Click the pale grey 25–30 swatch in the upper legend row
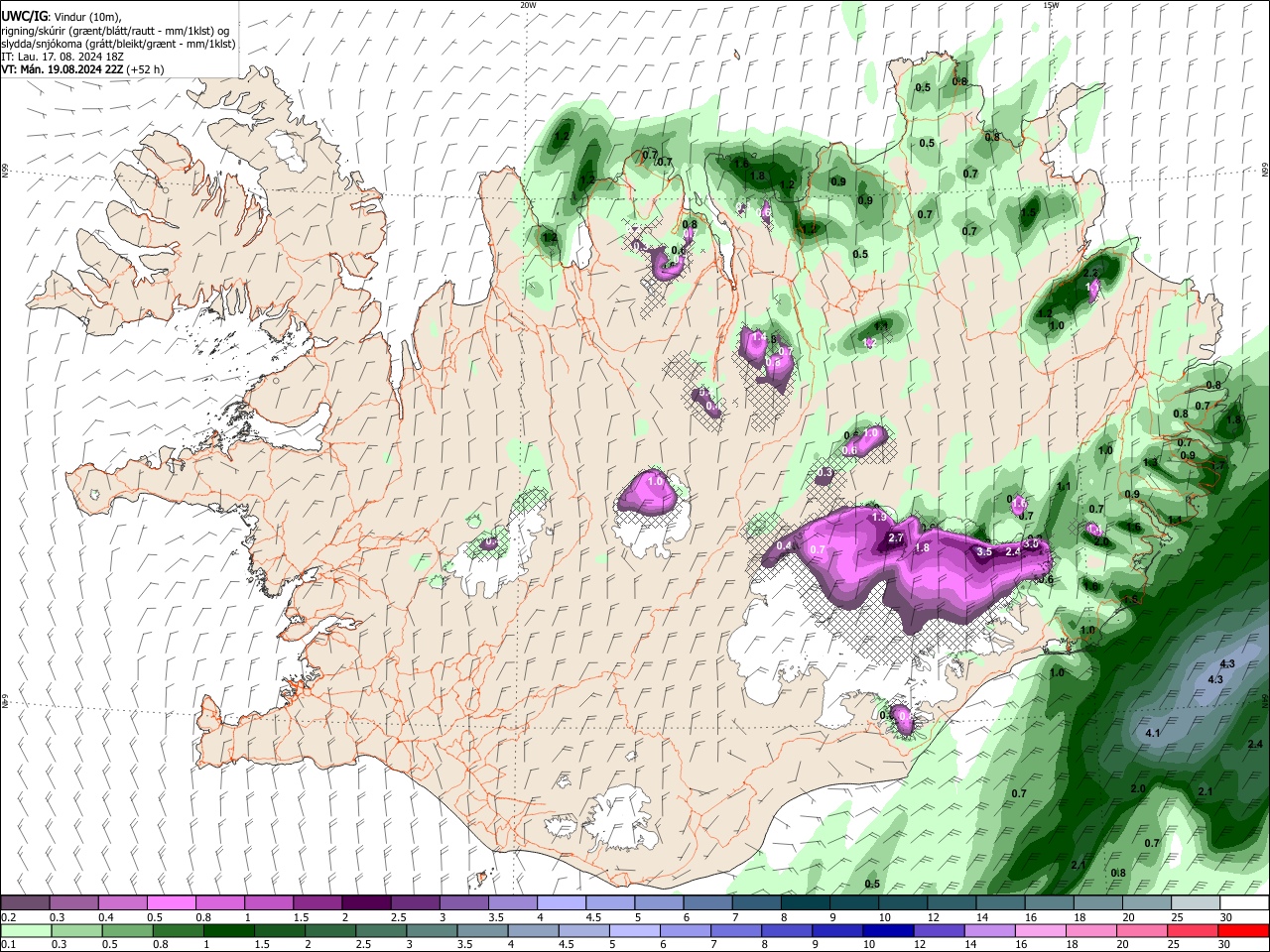Image resolution: width=1270 pixels, height=952 pixels. pyautogui.click(x=1196, y=902)
